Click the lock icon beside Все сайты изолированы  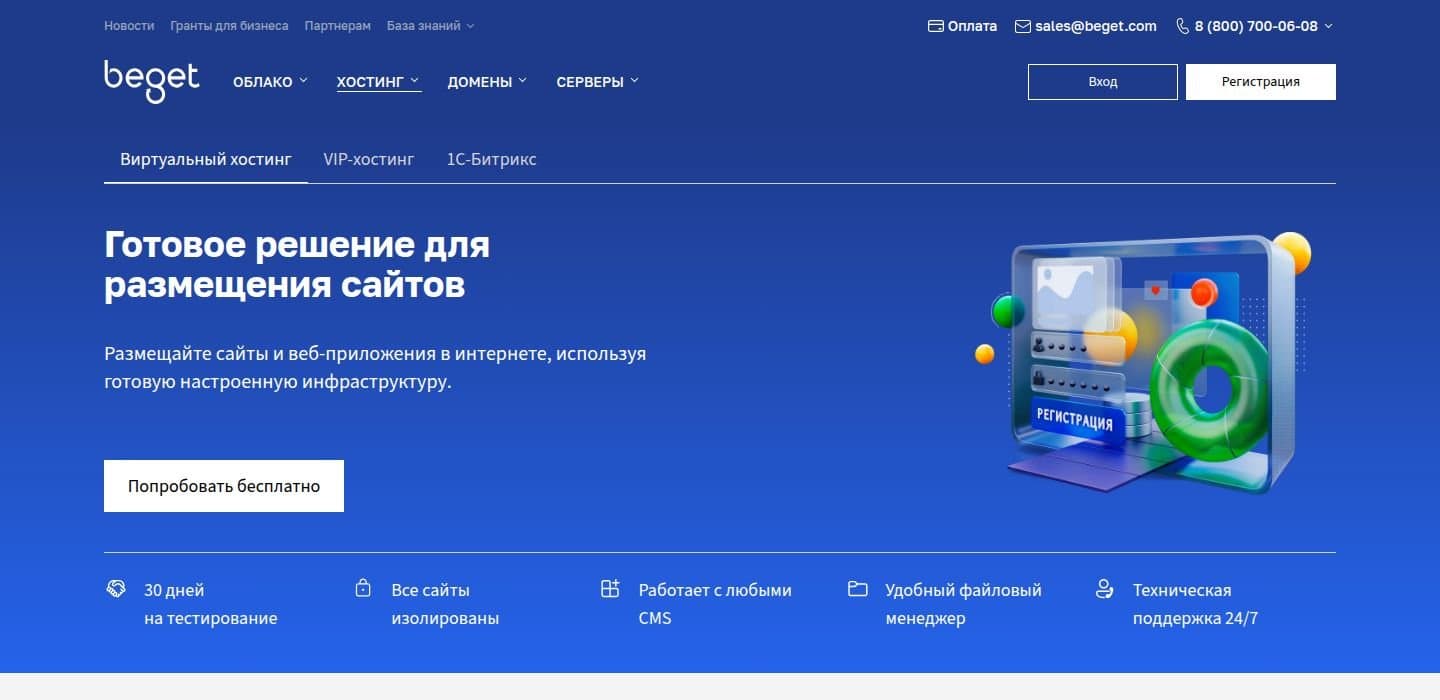point(363,589)
